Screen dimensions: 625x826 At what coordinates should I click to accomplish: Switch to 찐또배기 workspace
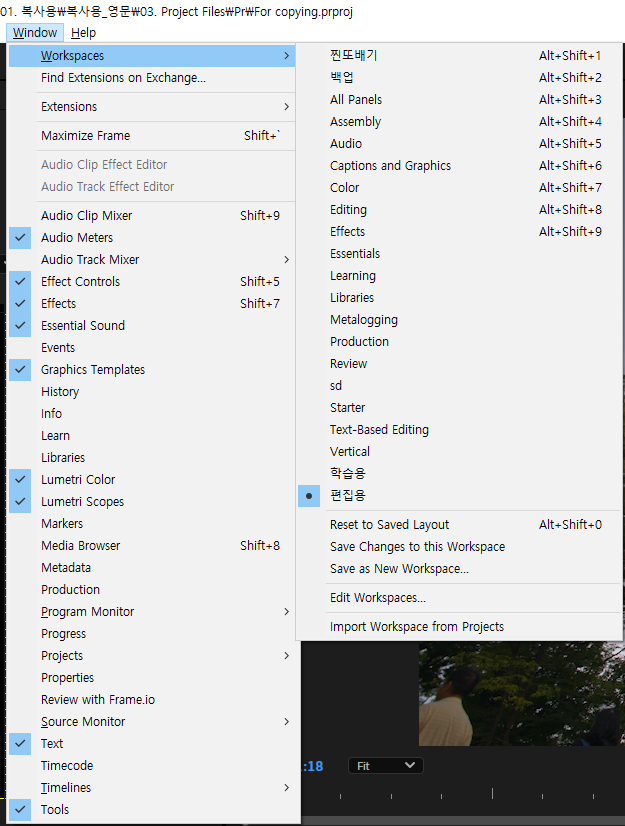point(459,56)
